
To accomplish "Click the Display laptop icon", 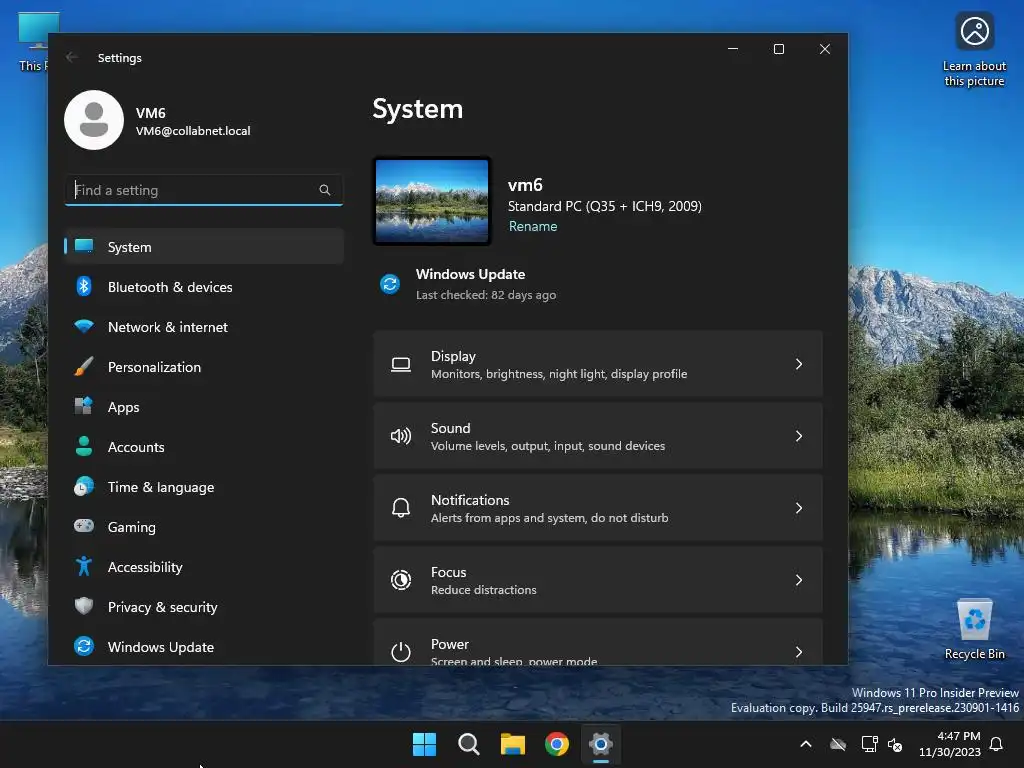I will click(x=401, y=364).
